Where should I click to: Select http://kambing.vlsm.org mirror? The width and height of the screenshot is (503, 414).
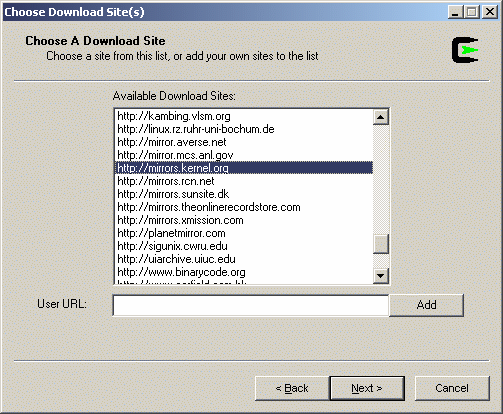coord(244,116)
